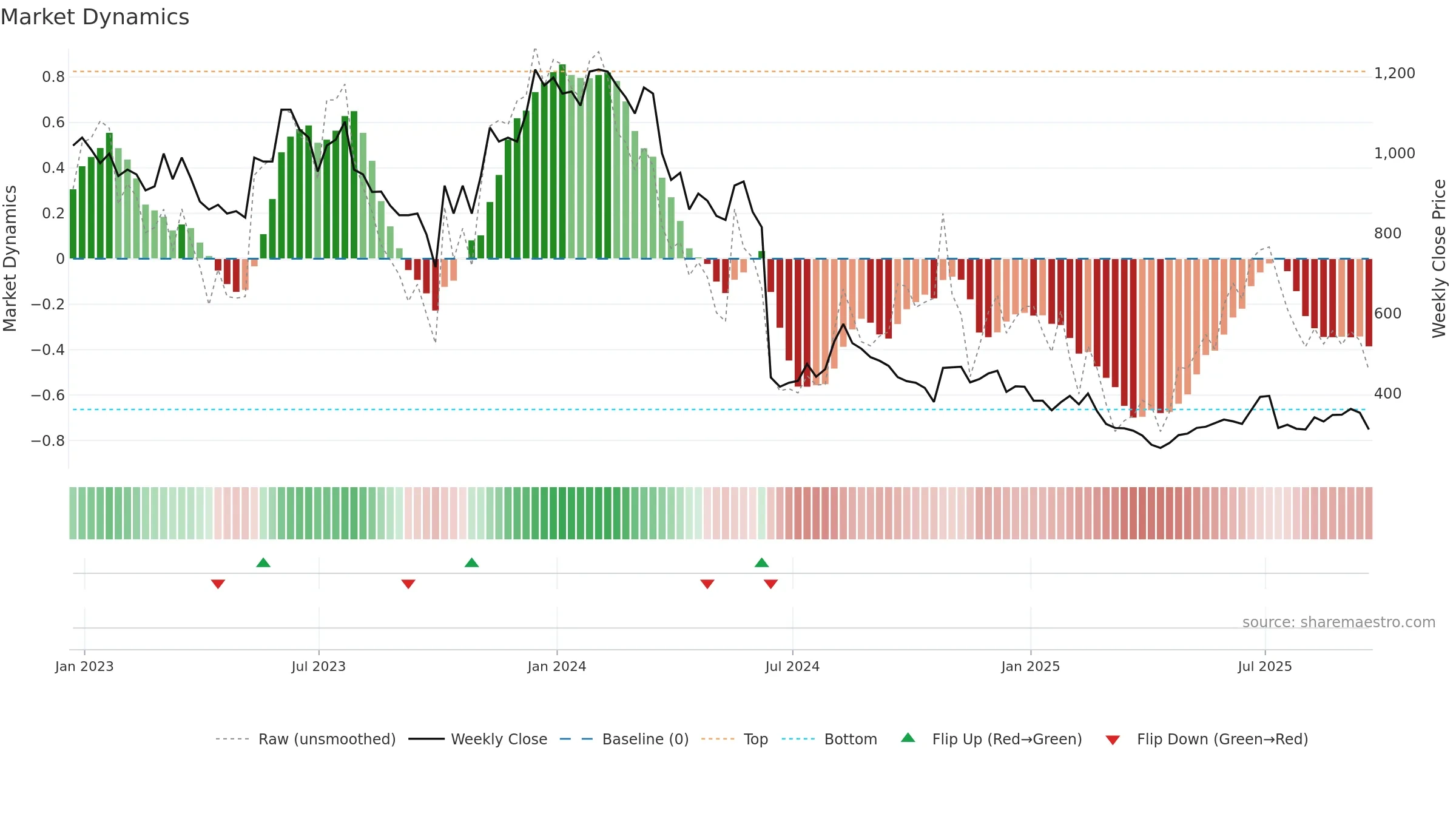
Task: Click the 0.2 left axis label
Action: tap(53, 213)
